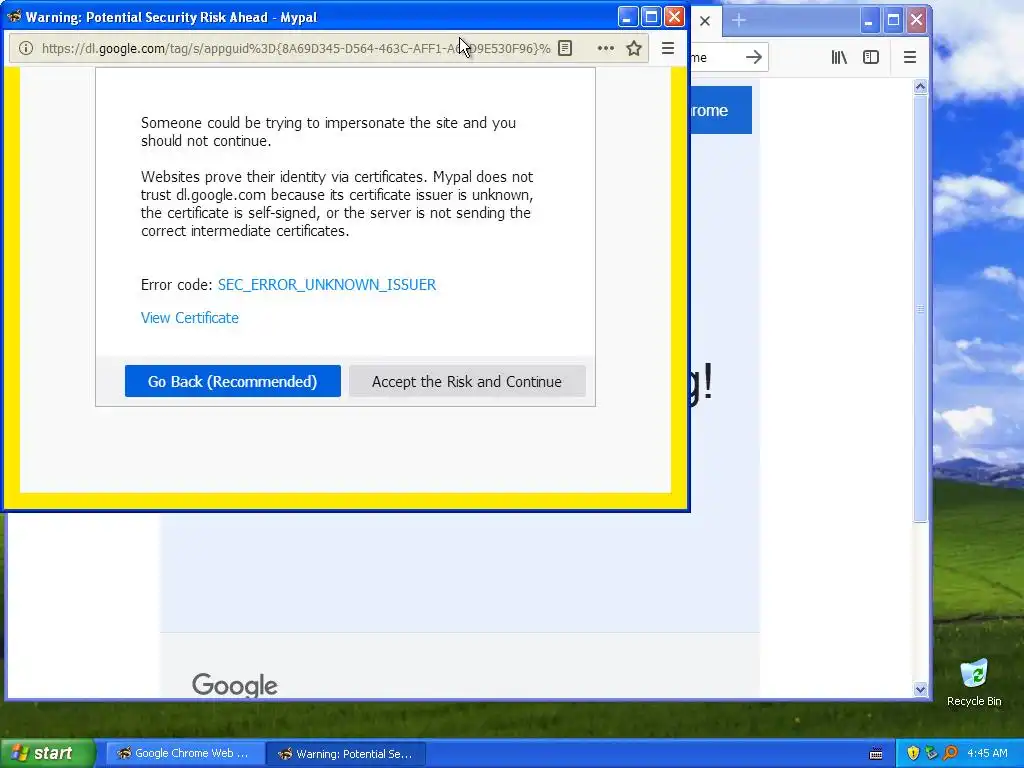The height and width of the screenshot is (768, 1024).
Task: Click the Google logo in the page footer
Action: [234, 685]
